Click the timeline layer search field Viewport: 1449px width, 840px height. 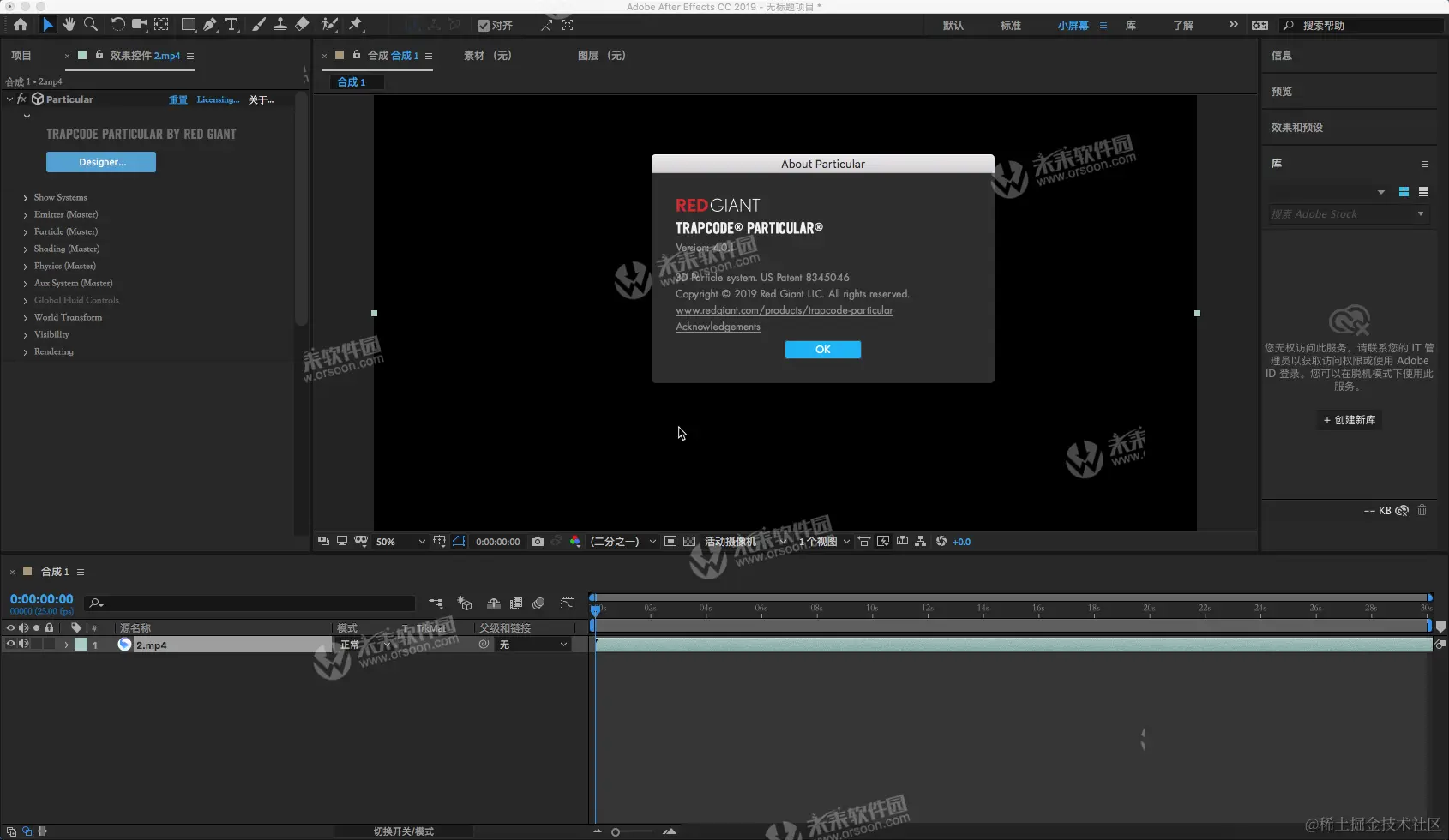(250, 603)
